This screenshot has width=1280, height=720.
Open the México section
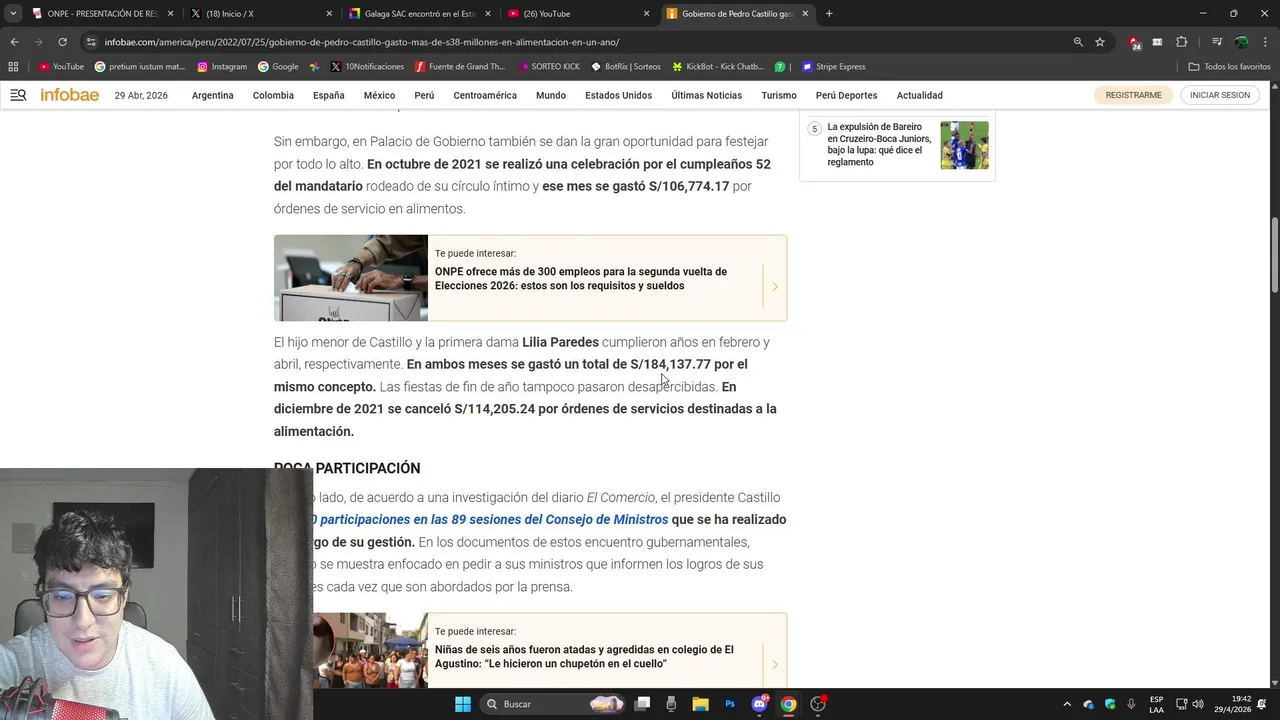379,95
